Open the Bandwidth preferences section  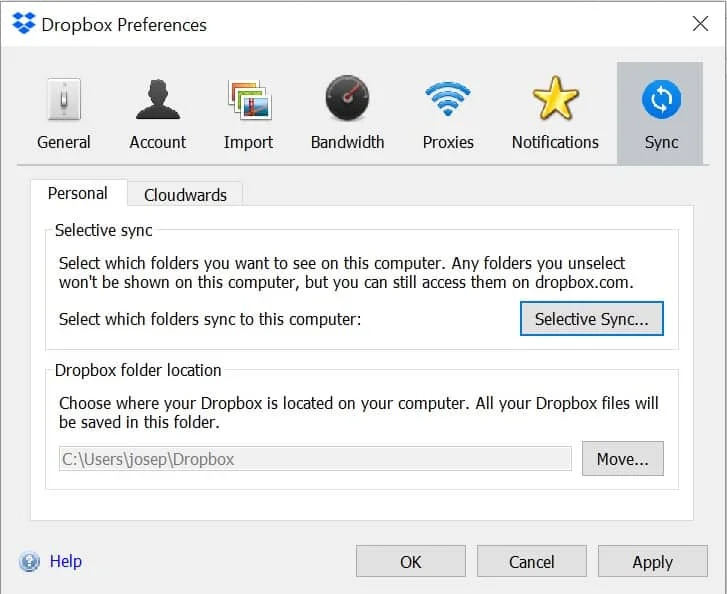347,114
